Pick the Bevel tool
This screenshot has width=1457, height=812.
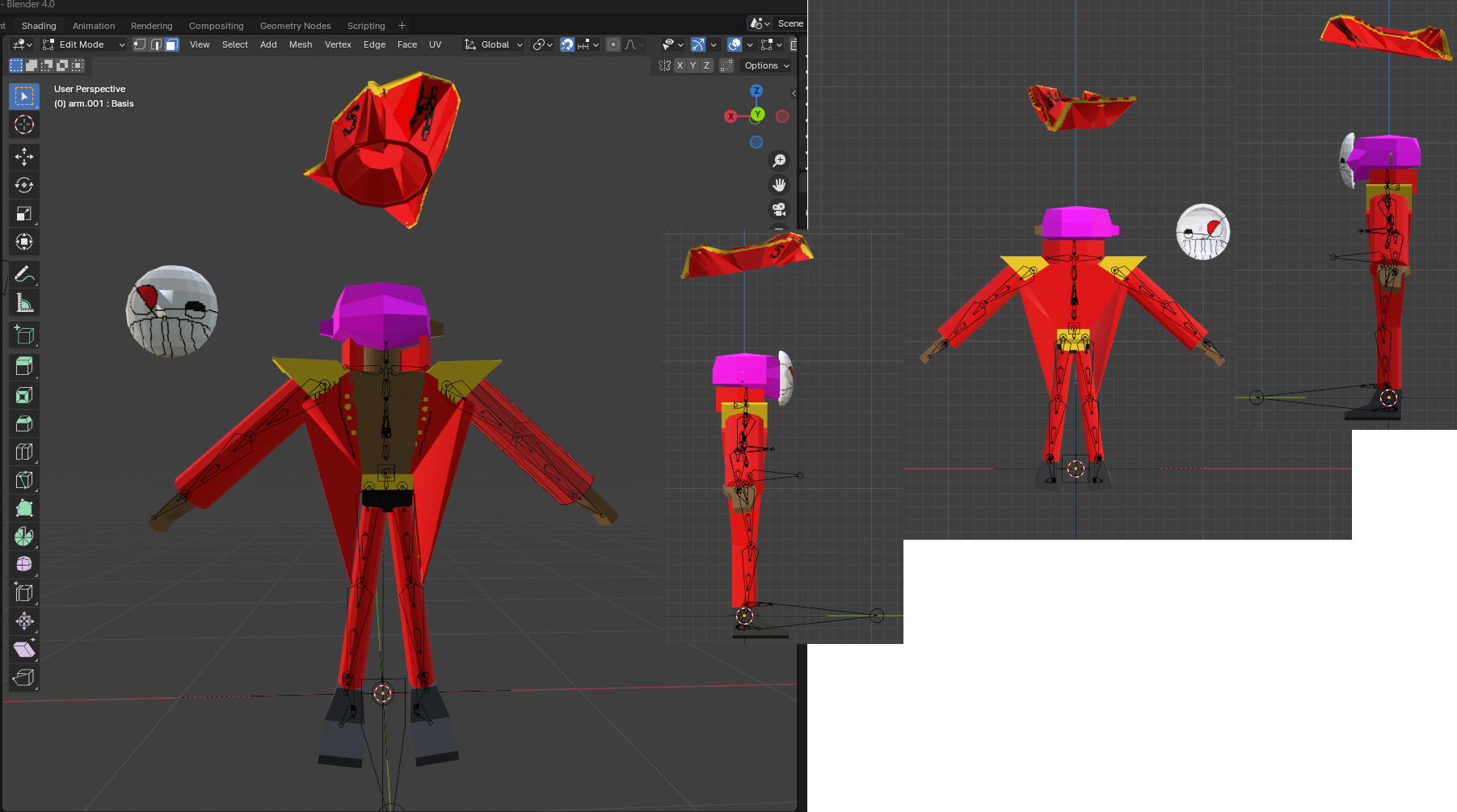point(24,423)
